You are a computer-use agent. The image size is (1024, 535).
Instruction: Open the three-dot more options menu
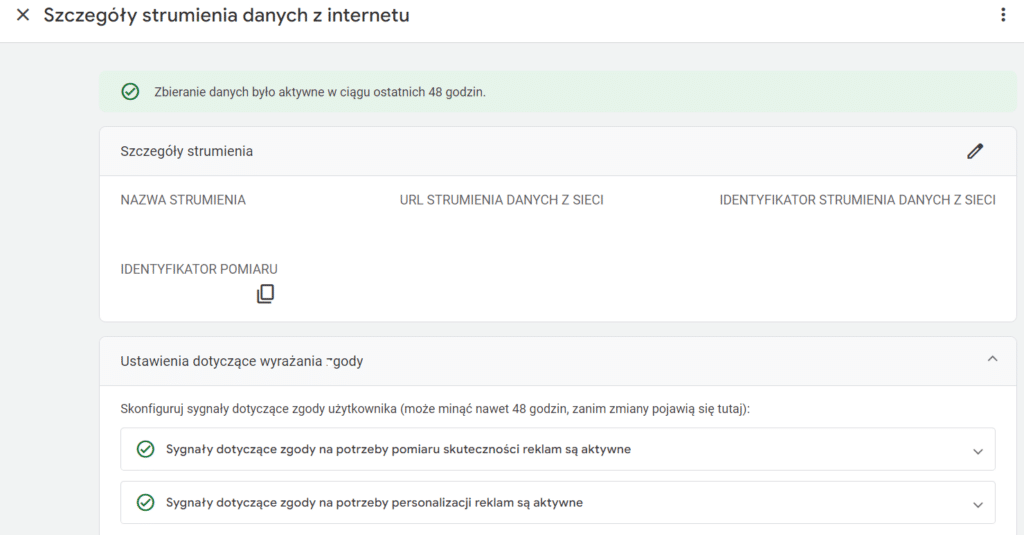[1003, 14]
